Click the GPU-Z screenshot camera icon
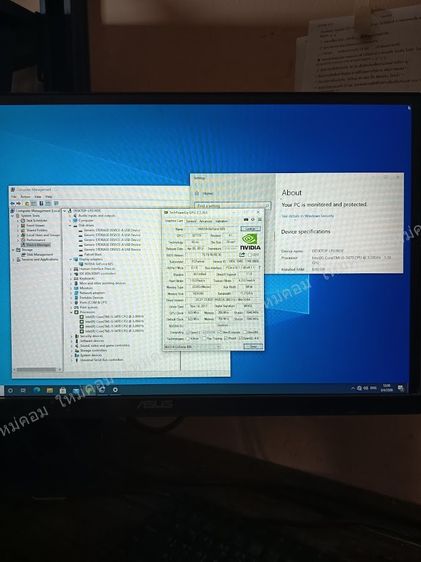421x562 pixels. (x=246, y=220)
